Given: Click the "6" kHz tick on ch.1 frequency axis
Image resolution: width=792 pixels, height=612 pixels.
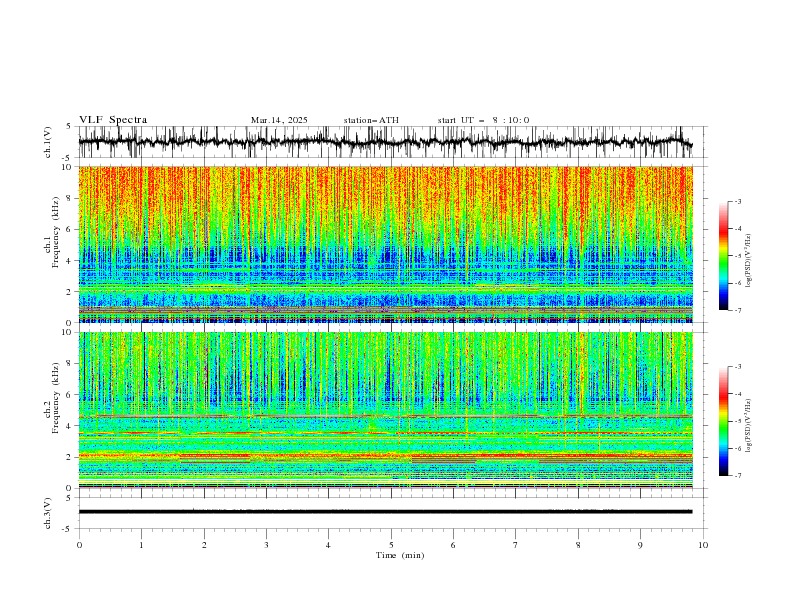Looking at the screenshot, I should (x=69, y=229).
